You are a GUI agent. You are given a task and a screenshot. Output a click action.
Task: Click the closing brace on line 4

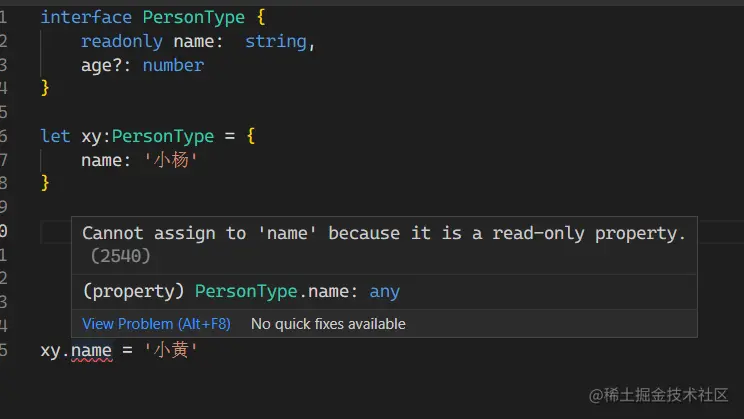pos(45,88)
